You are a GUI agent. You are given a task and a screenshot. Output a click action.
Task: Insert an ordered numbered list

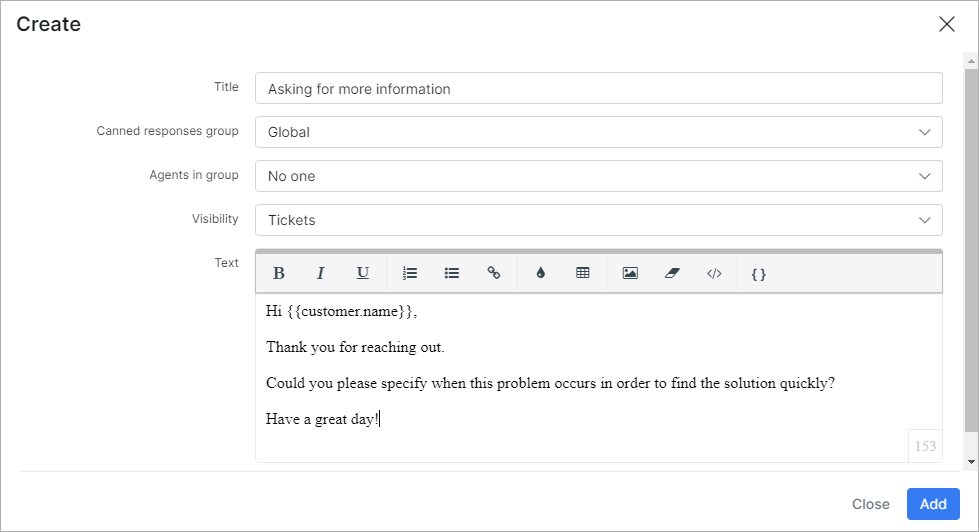coord(410,273)
